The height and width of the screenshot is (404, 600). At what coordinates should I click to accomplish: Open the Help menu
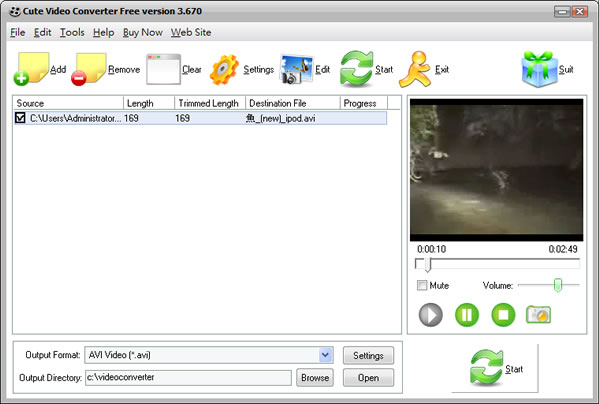point(104,33)
